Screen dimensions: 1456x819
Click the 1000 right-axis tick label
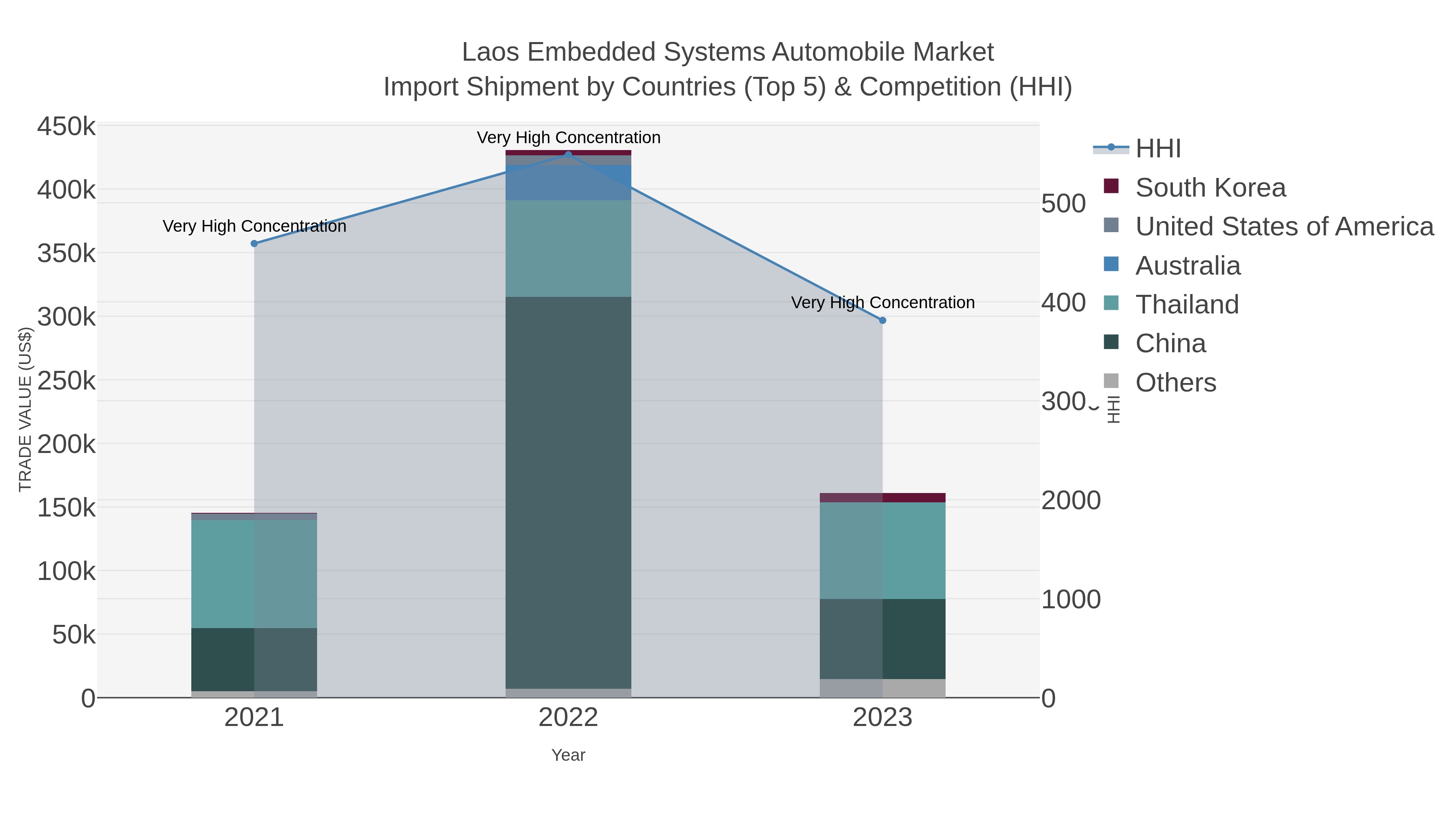click(1071, 599)
